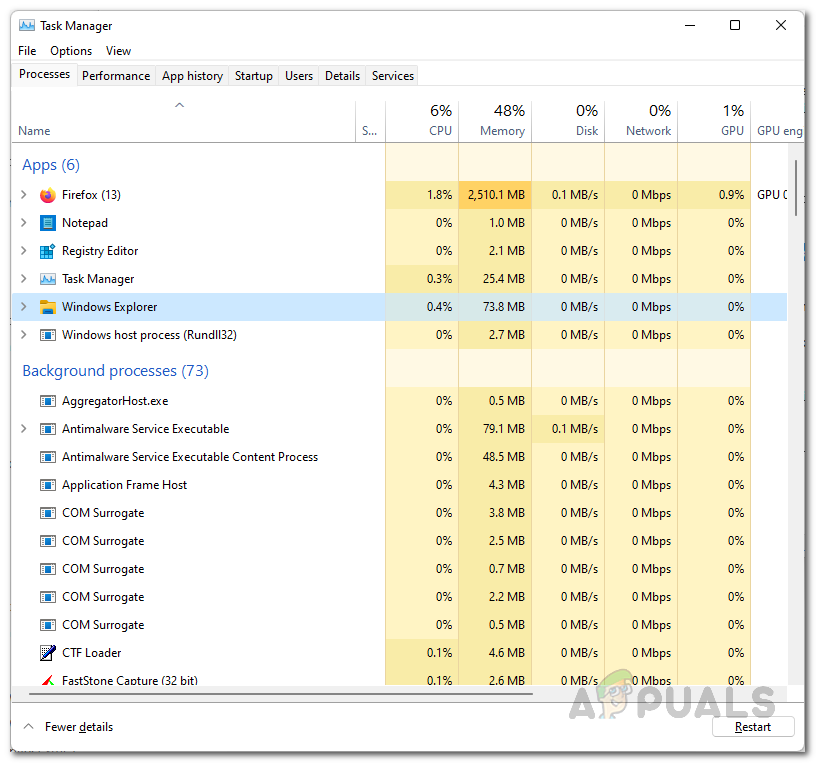The image size is (816, 763).
Task: Expand the Notepad process entry
Action: [23, 223]
